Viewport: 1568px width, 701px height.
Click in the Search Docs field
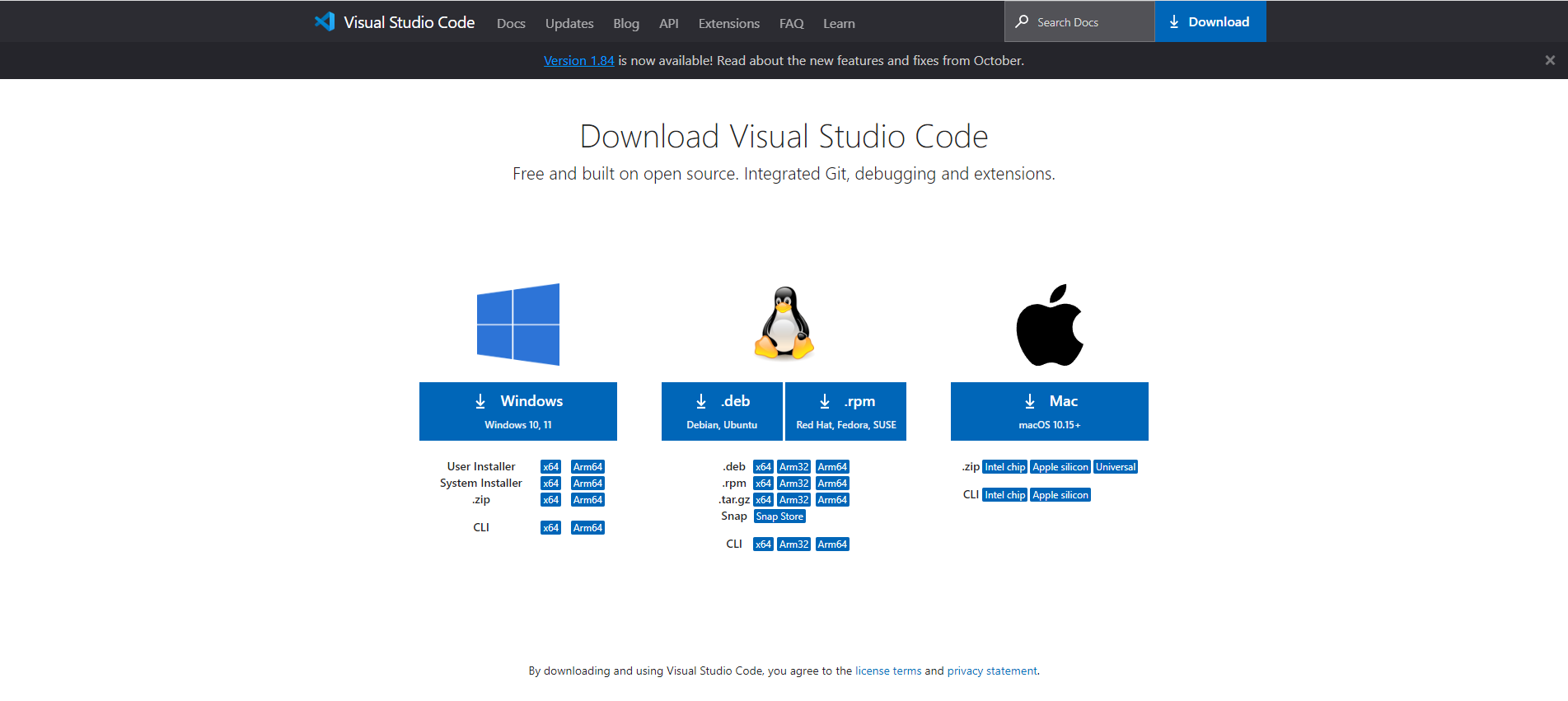[x=1079, y=21]
